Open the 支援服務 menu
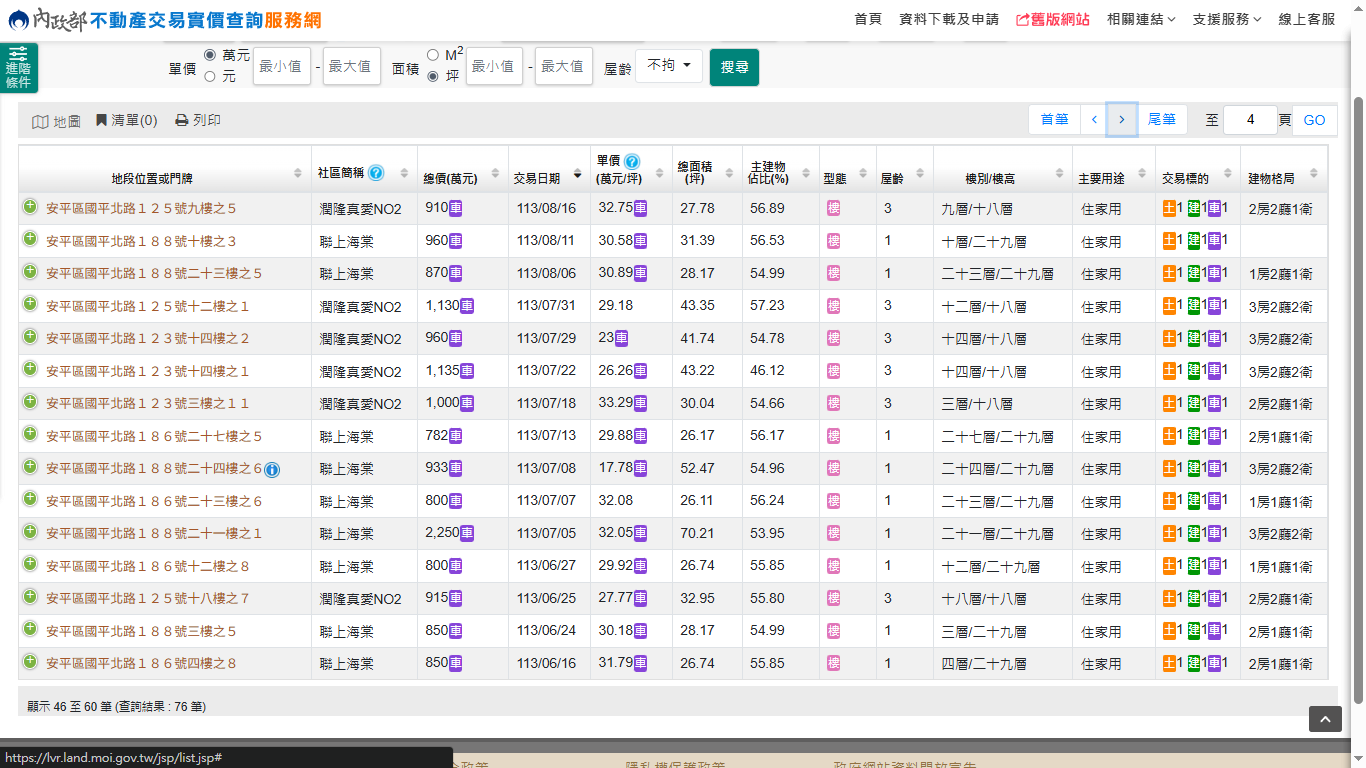This screenshot has height=768, width=1366. 1226,19
